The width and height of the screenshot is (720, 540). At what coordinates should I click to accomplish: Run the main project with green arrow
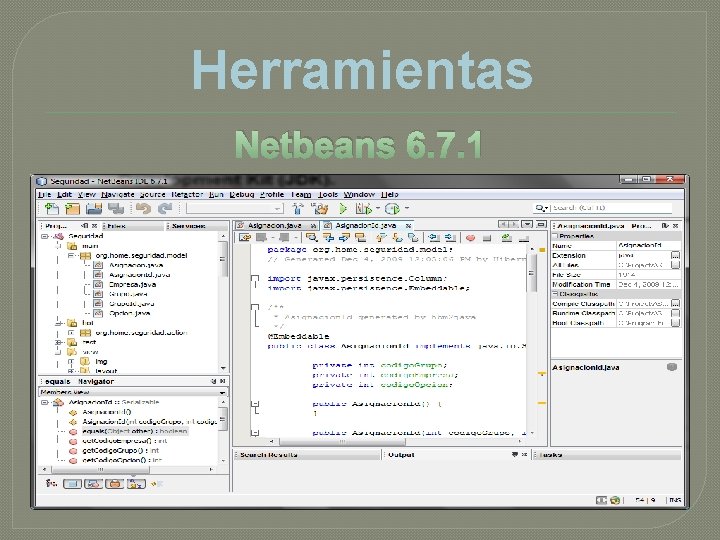[x=343, y=209]
